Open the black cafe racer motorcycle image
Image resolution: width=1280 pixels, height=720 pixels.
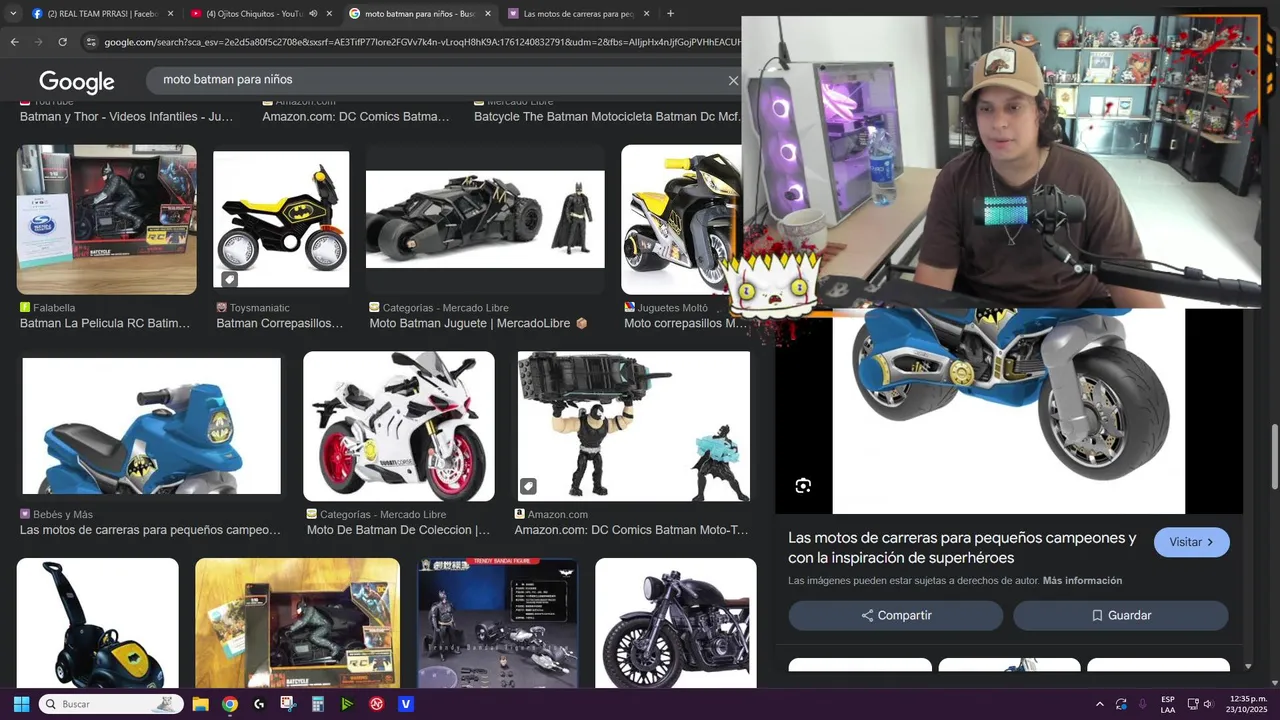[676, 623]
